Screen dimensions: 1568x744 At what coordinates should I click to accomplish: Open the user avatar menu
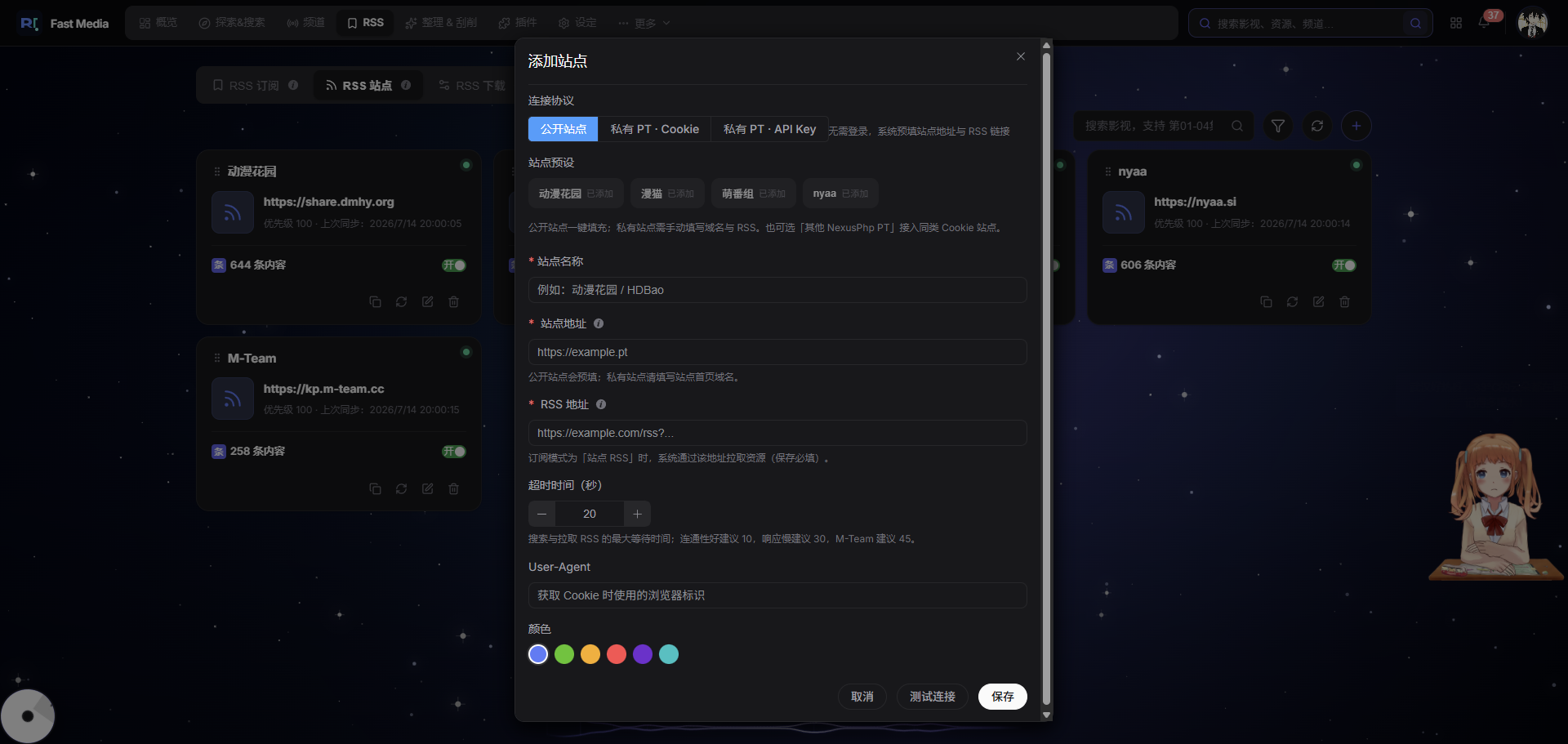[1533, 23]
